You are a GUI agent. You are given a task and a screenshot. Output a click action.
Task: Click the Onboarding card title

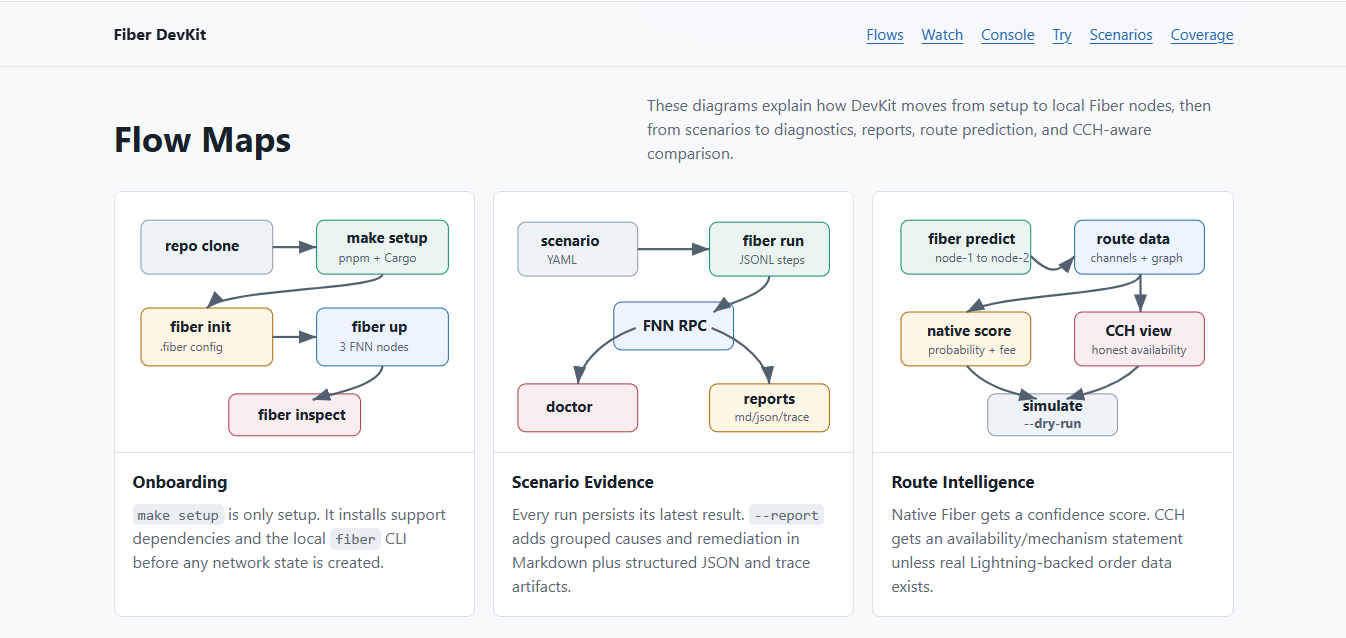tap(180, 482)
